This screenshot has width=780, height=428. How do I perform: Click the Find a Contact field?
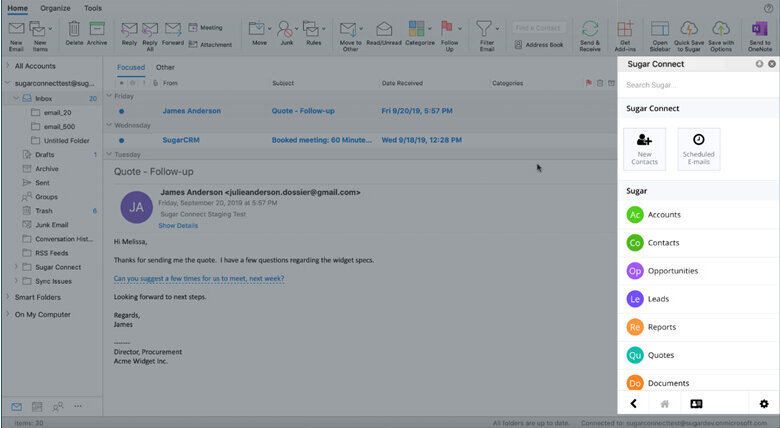[539, 28]
